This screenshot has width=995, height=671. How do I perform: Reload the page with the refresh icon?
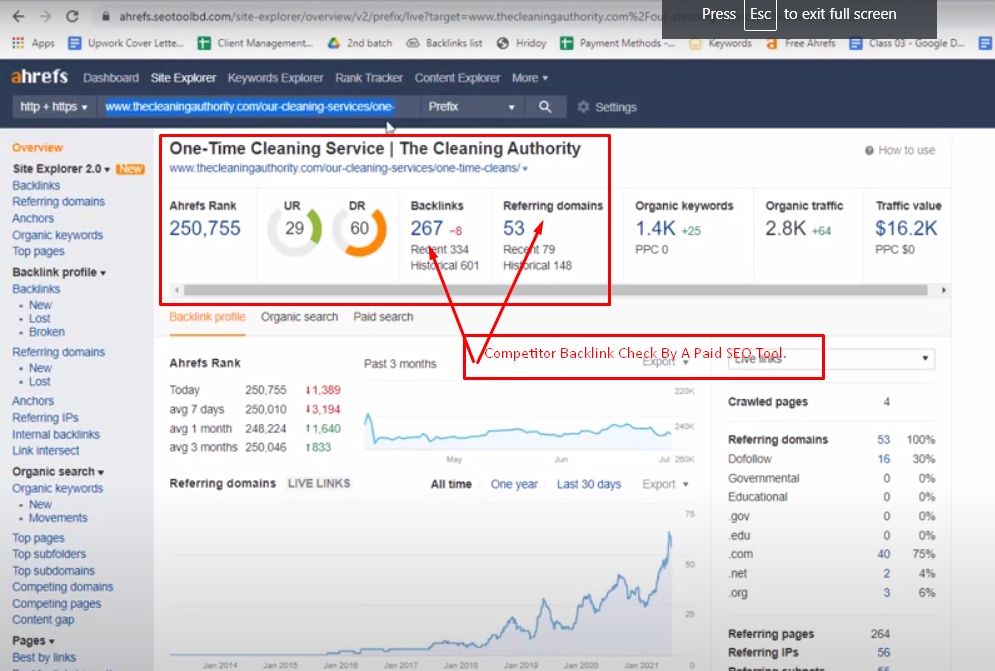click(73, 17)
